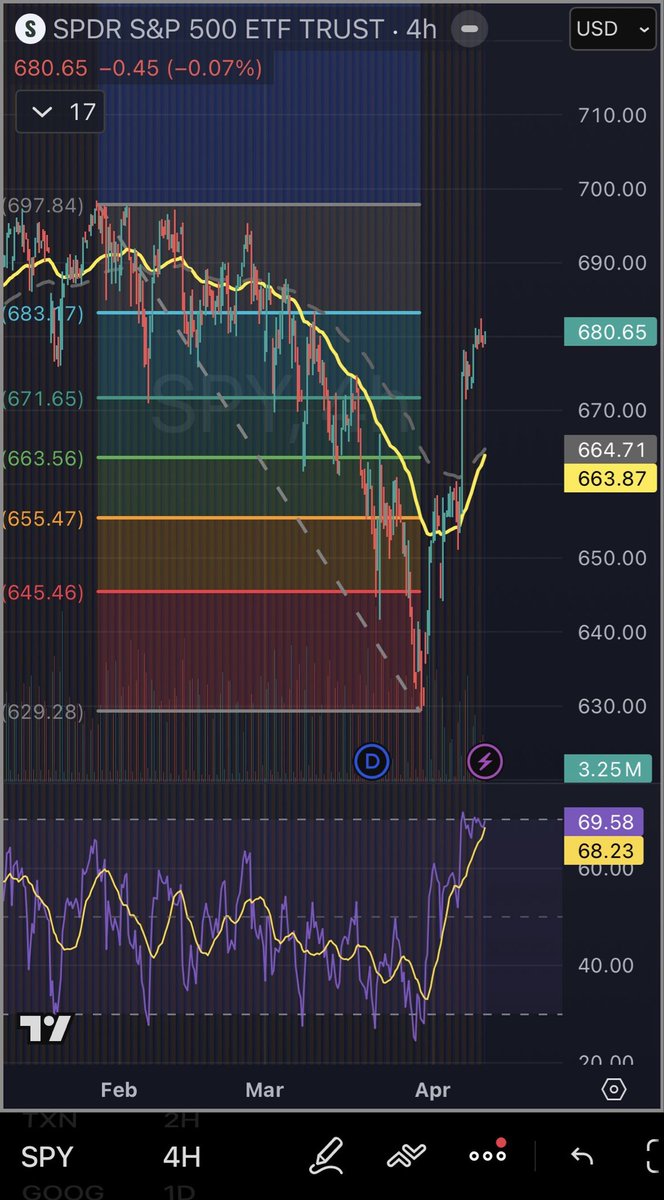Change the 4H timeframe interval
Screen dimensions: 664x1200
tap(181, 1157)
